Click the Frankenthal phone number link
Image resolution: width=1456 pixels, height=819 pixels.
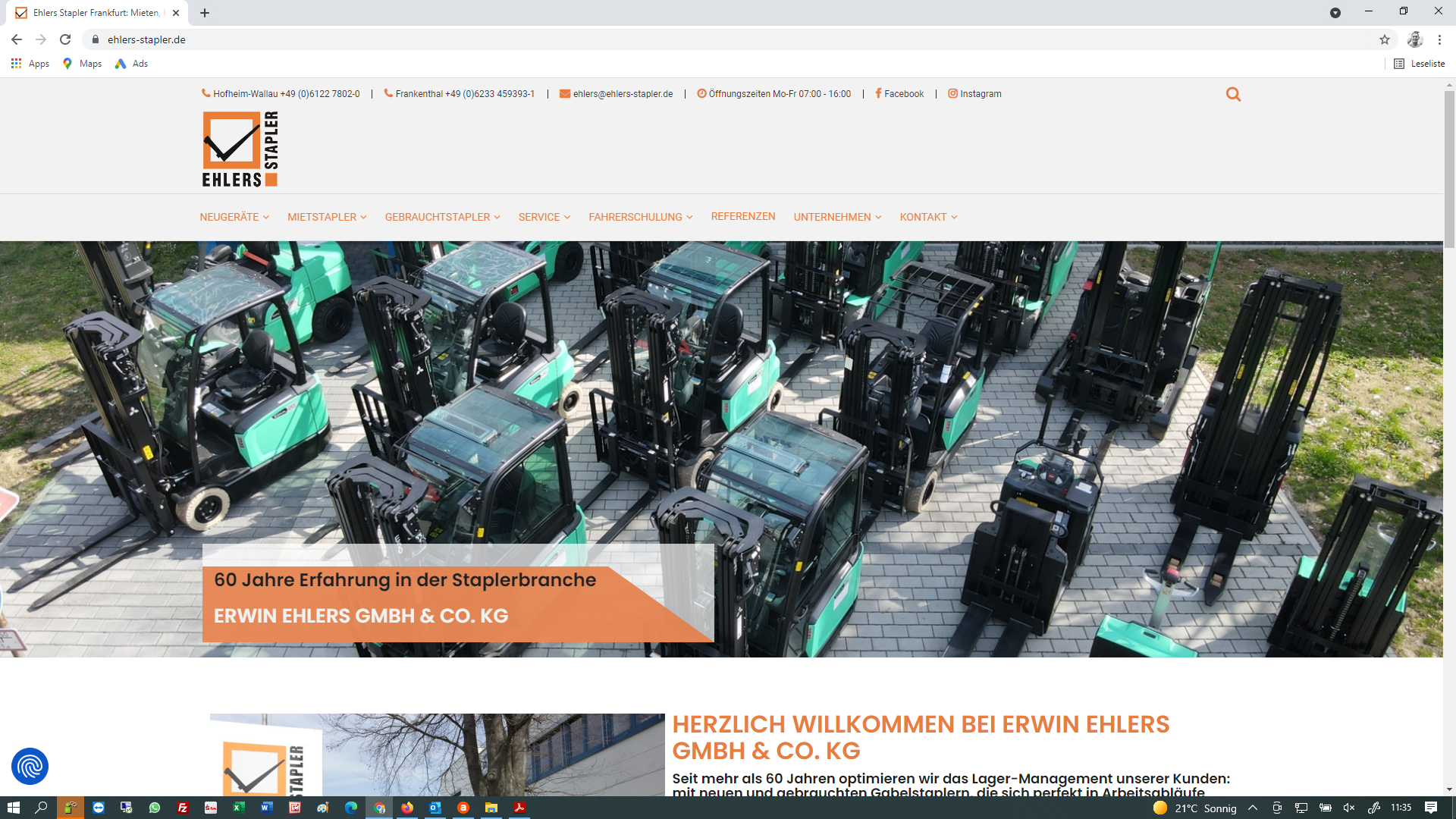pyautogui.click(x=460, y=94)
